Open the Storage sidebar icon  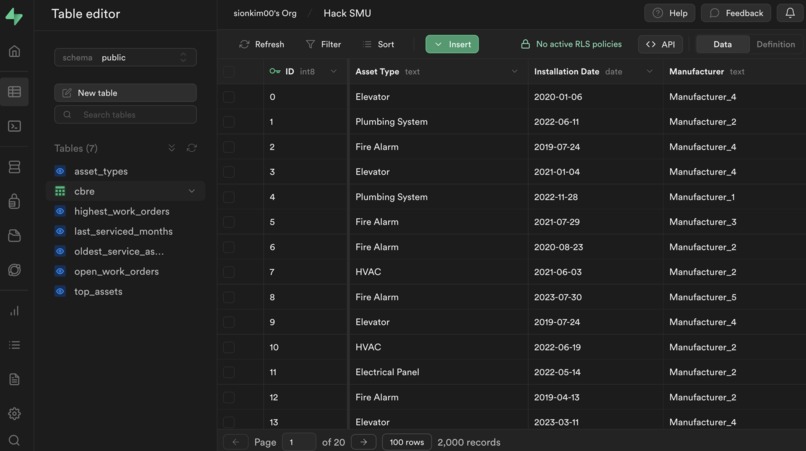point(14,236)
